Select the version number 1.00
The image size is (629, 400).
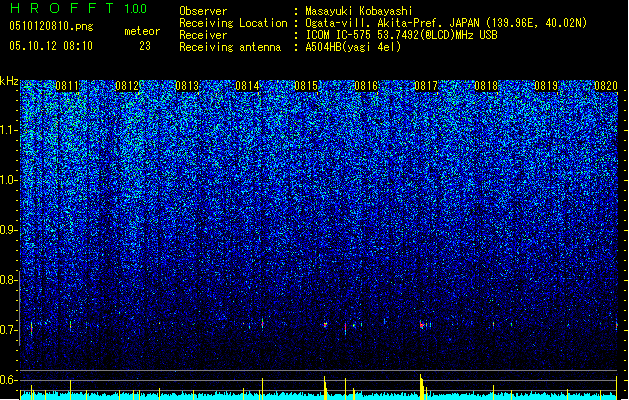point(136,8)
